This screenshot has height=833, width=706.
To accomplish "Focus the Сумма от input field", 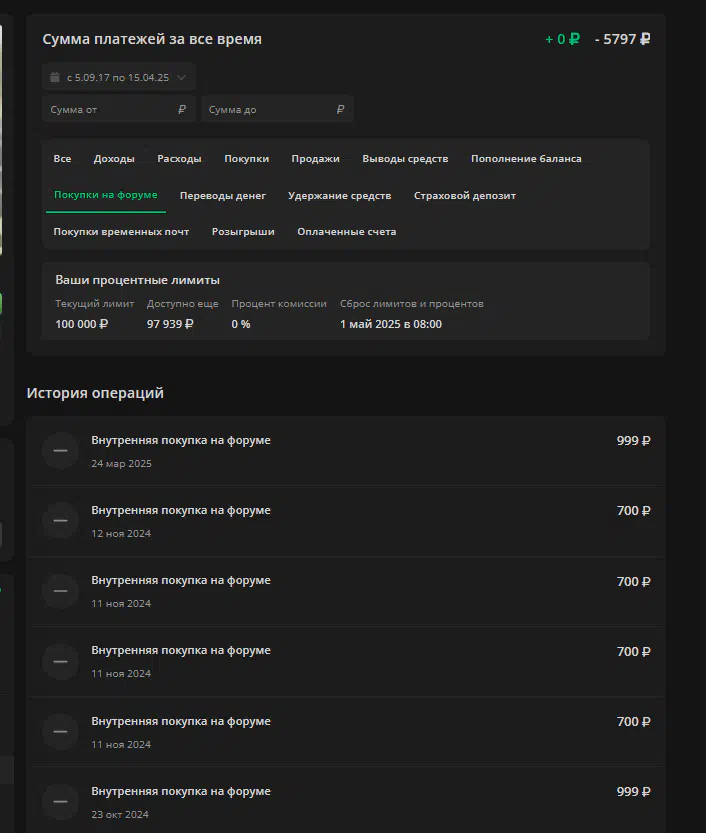I will (x=118, y=109).
